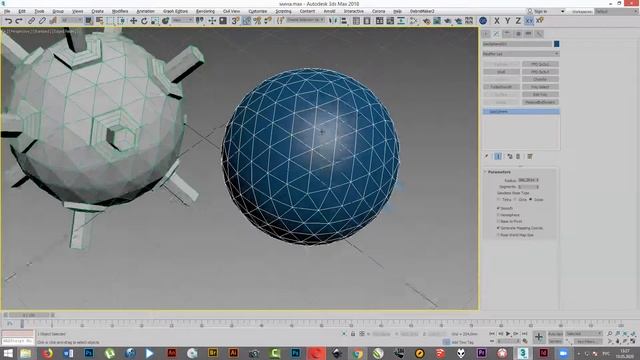The width and height of the screenshot is (640, 360).
Task: Toggle Pin Stack below modifier stack
Action: coord(487,156)
